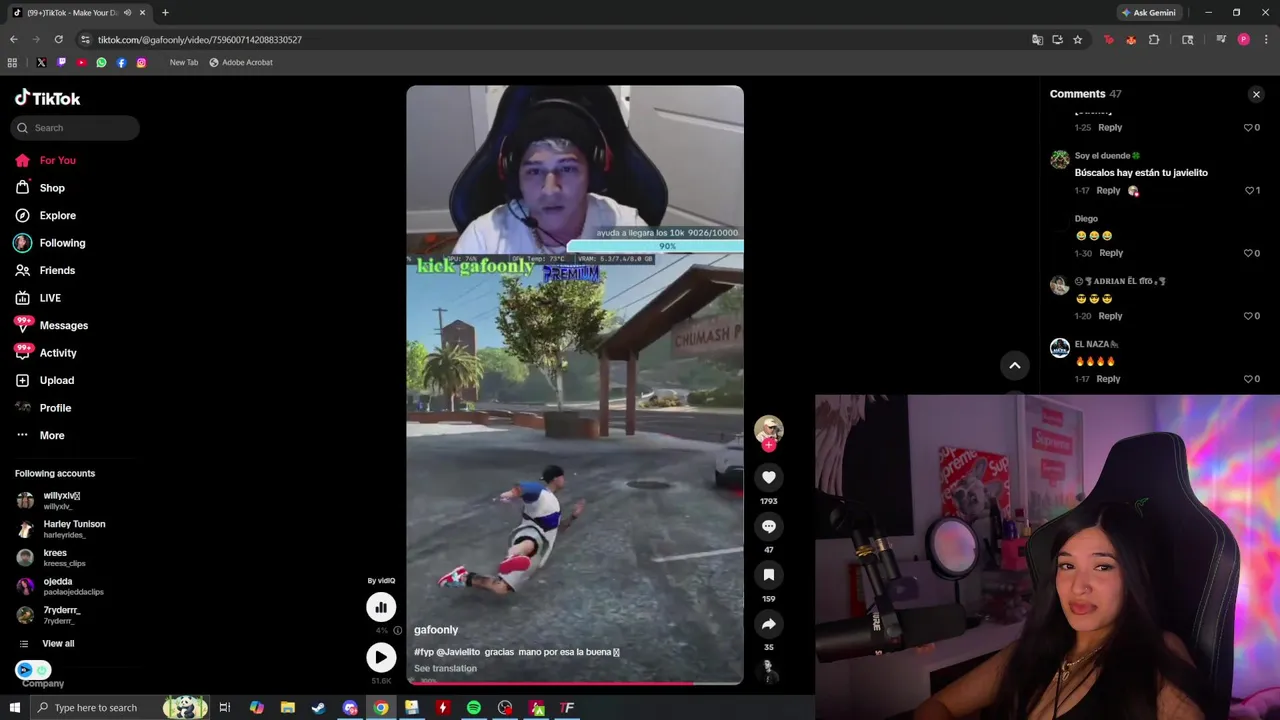
Task: Open the TikTok Shop page
Action: (x=40, y=188)
